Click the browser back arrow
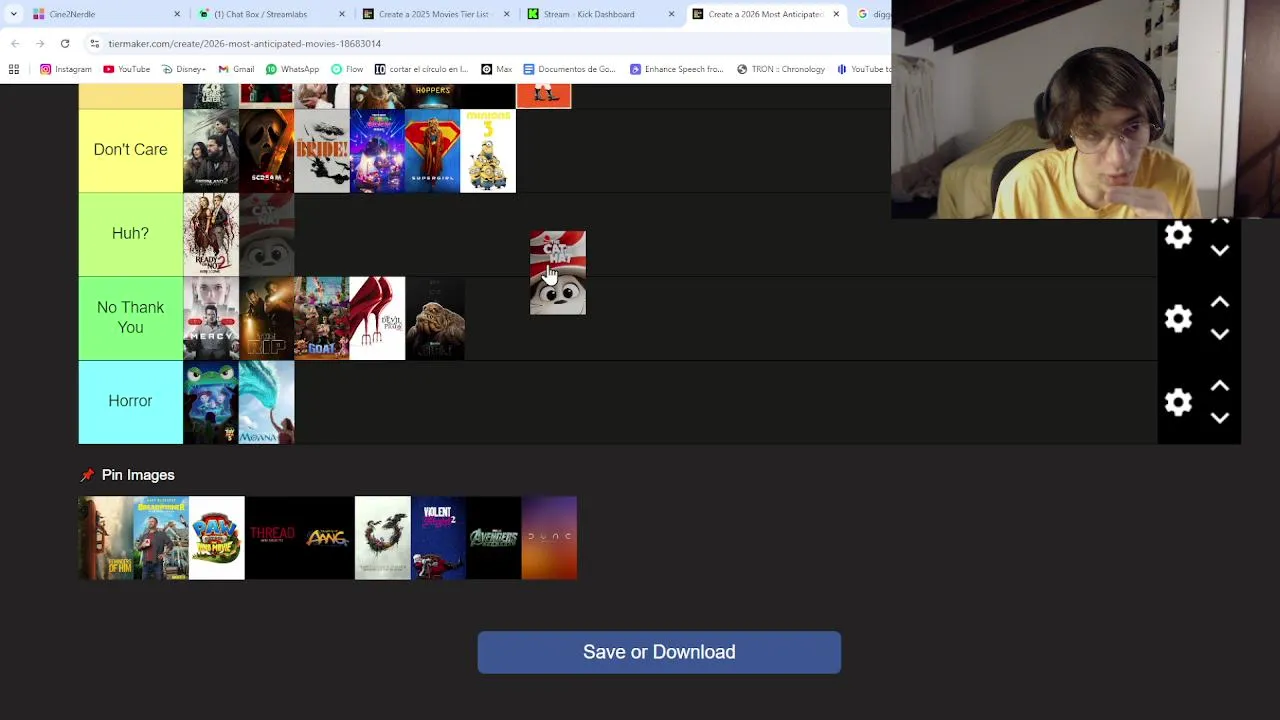1280x720 pixels. tap(15, 43)
